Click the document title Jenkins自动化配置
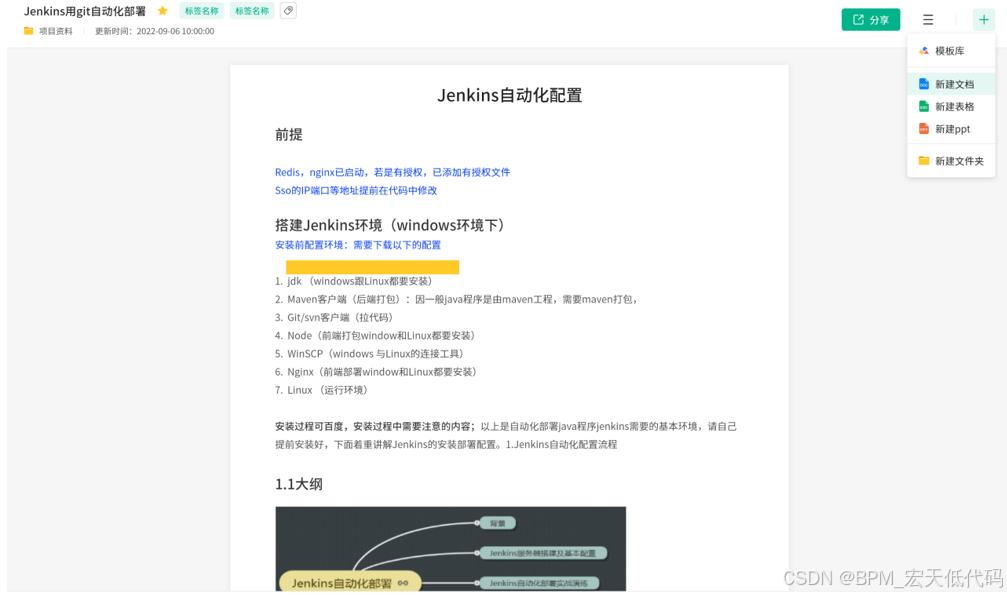 point(509,95)
